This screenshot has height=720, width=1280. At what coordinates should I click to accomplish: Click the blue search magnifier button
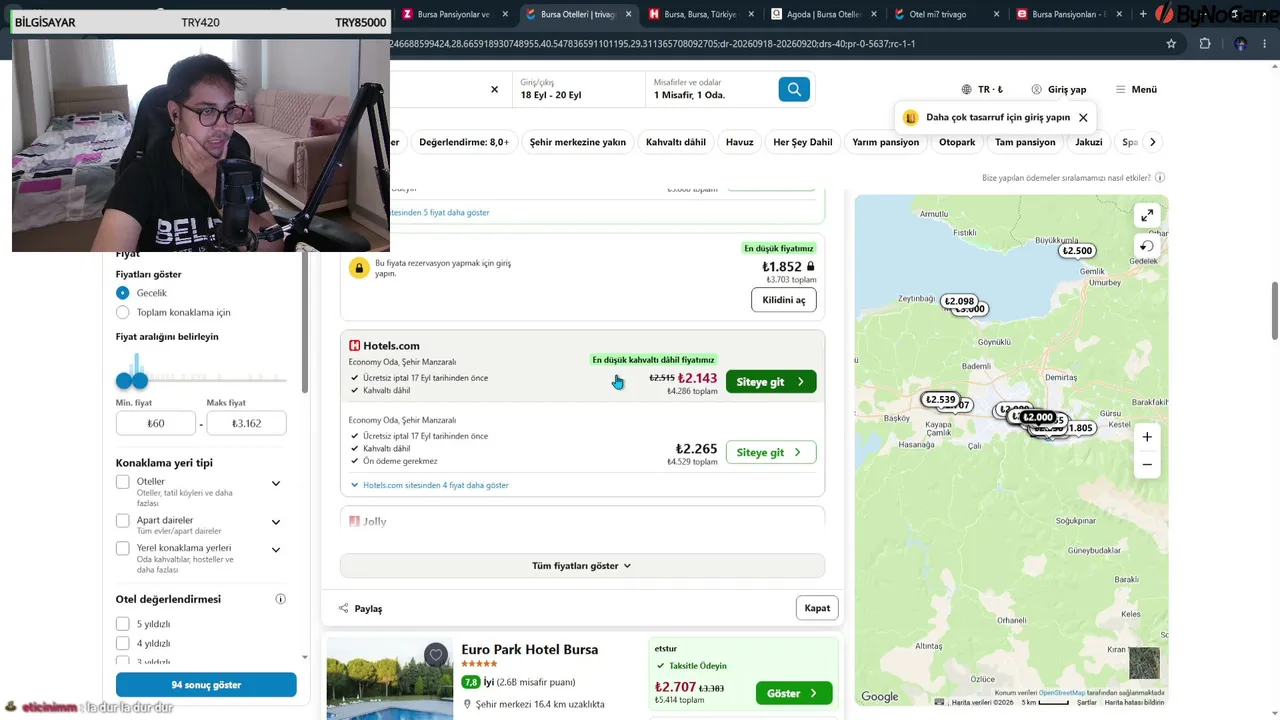coord(794,89)
